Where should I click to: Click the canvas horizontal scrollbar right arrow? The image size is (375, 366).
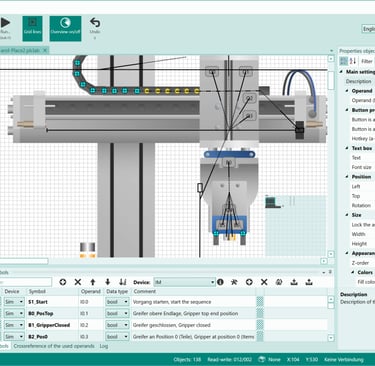(x=323, y=261)
